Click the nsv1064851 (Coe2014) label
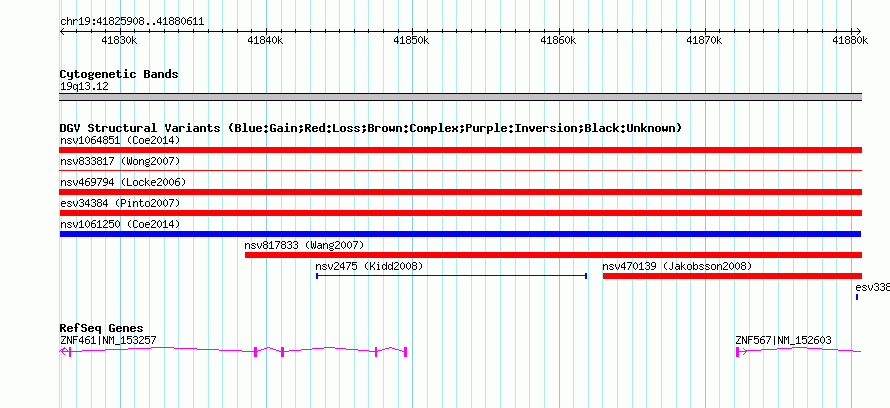The height and width of the screenshot is (408, 890). (x=120, y=140)
